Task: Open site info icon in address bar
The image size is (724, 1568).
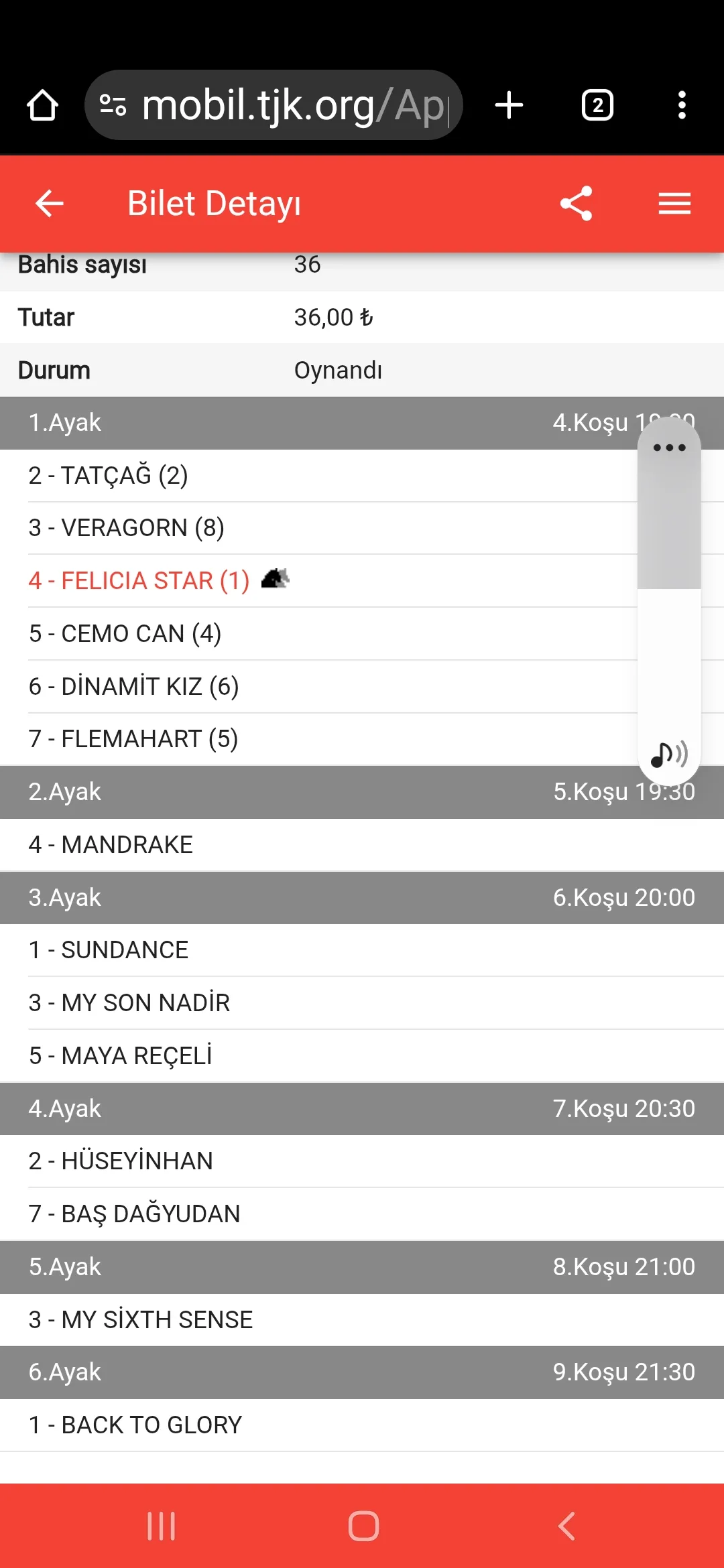Action: [x=113, y=105]
